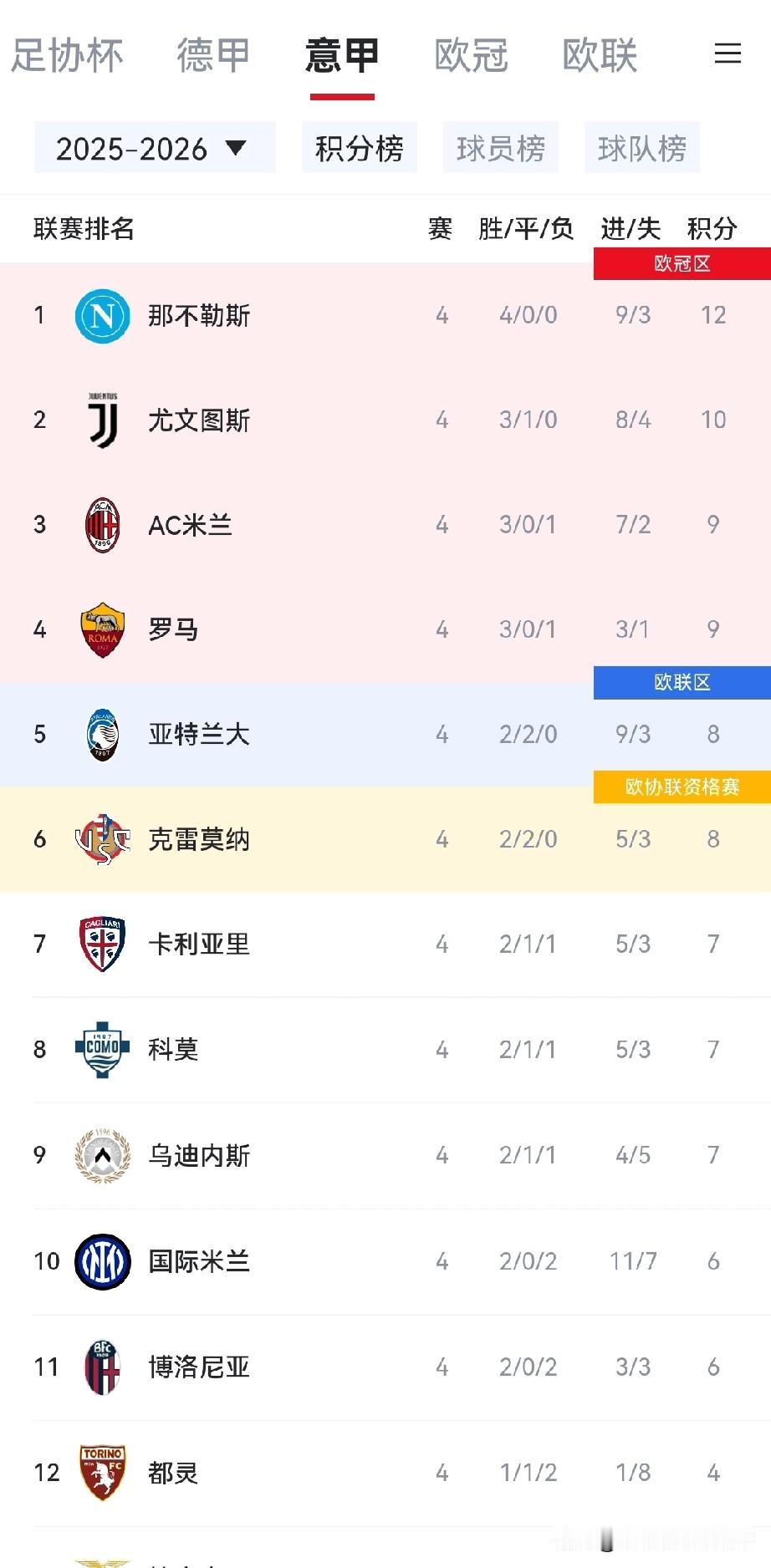This screenshot has height=1568, width=771.
Task: Switch to the 欧冠 tab
Action: pos(471,55)
